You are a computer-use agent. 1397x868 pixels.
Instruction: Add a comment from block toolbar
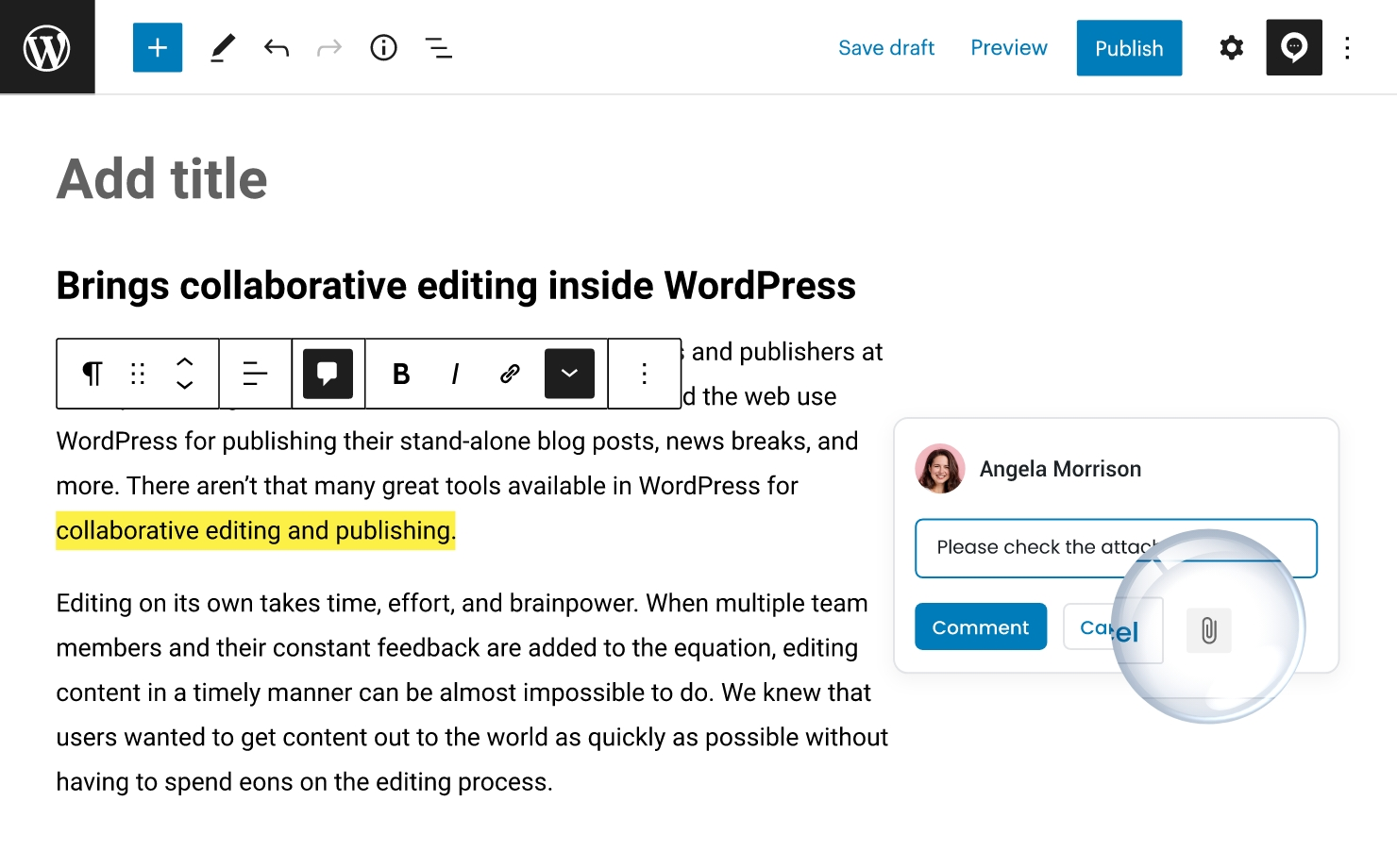coord(328,374)
